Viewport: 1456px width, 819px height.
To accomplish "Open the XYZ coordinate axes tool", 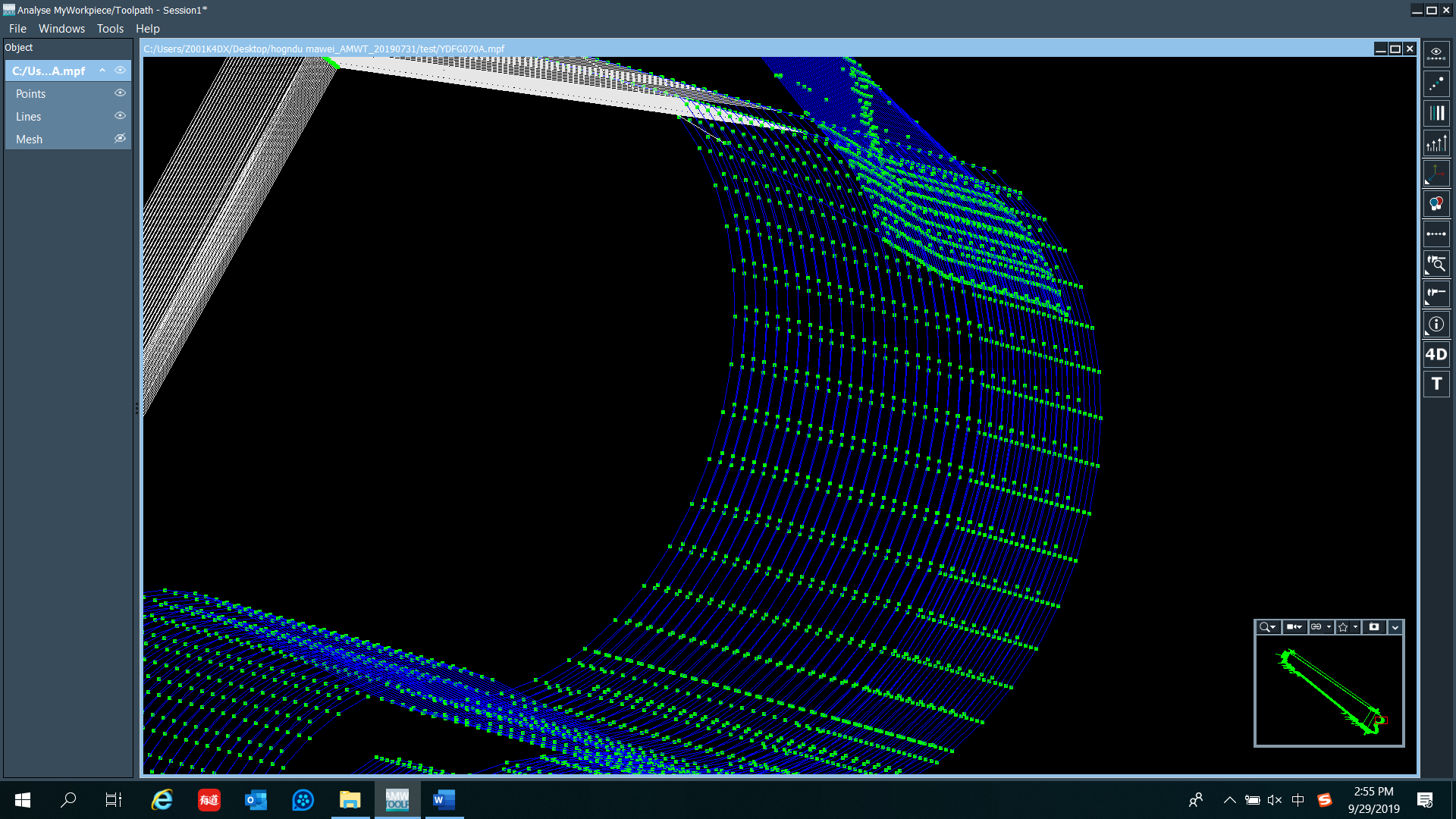I will pos(1436,174).
